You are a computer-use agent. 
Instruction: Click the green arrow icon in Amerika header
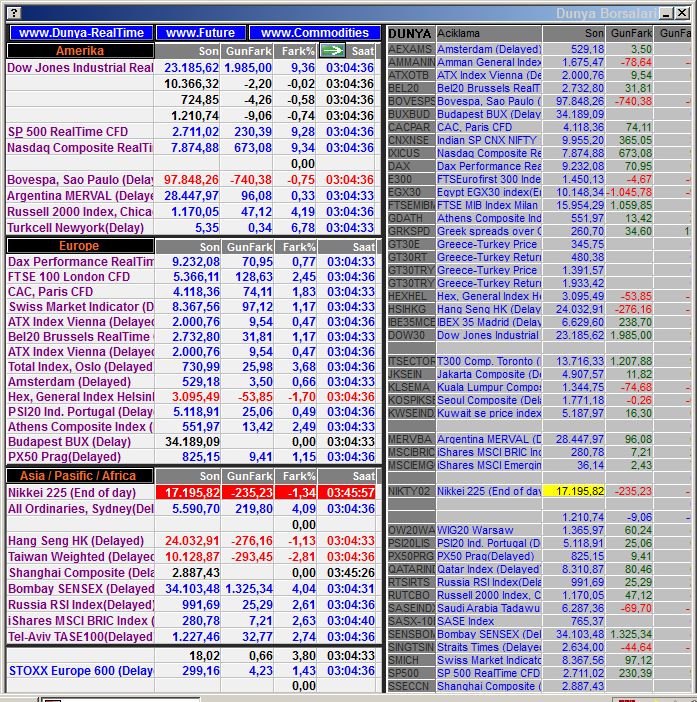tap(332, 51)
